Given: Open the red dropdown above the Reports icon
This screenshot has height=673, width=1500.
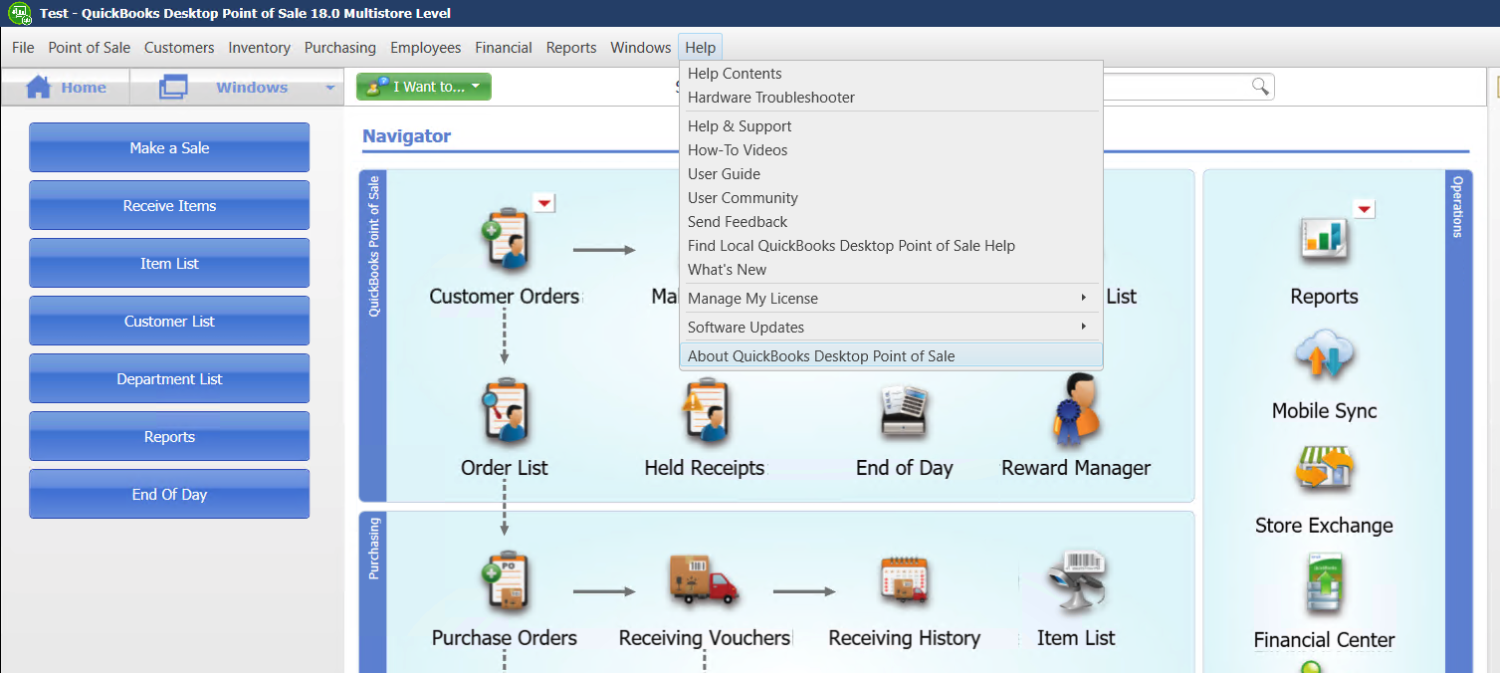Looking at the screenshot, I should click(1363, 209).
